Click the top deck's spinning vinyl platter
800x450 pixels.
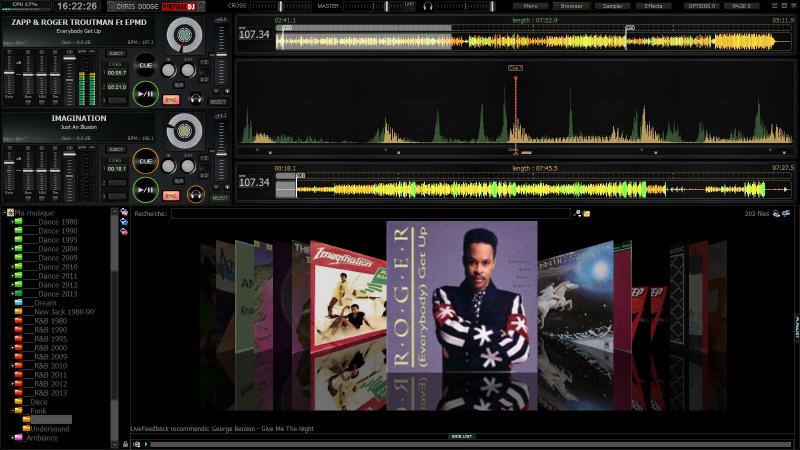tap(184, 36)
